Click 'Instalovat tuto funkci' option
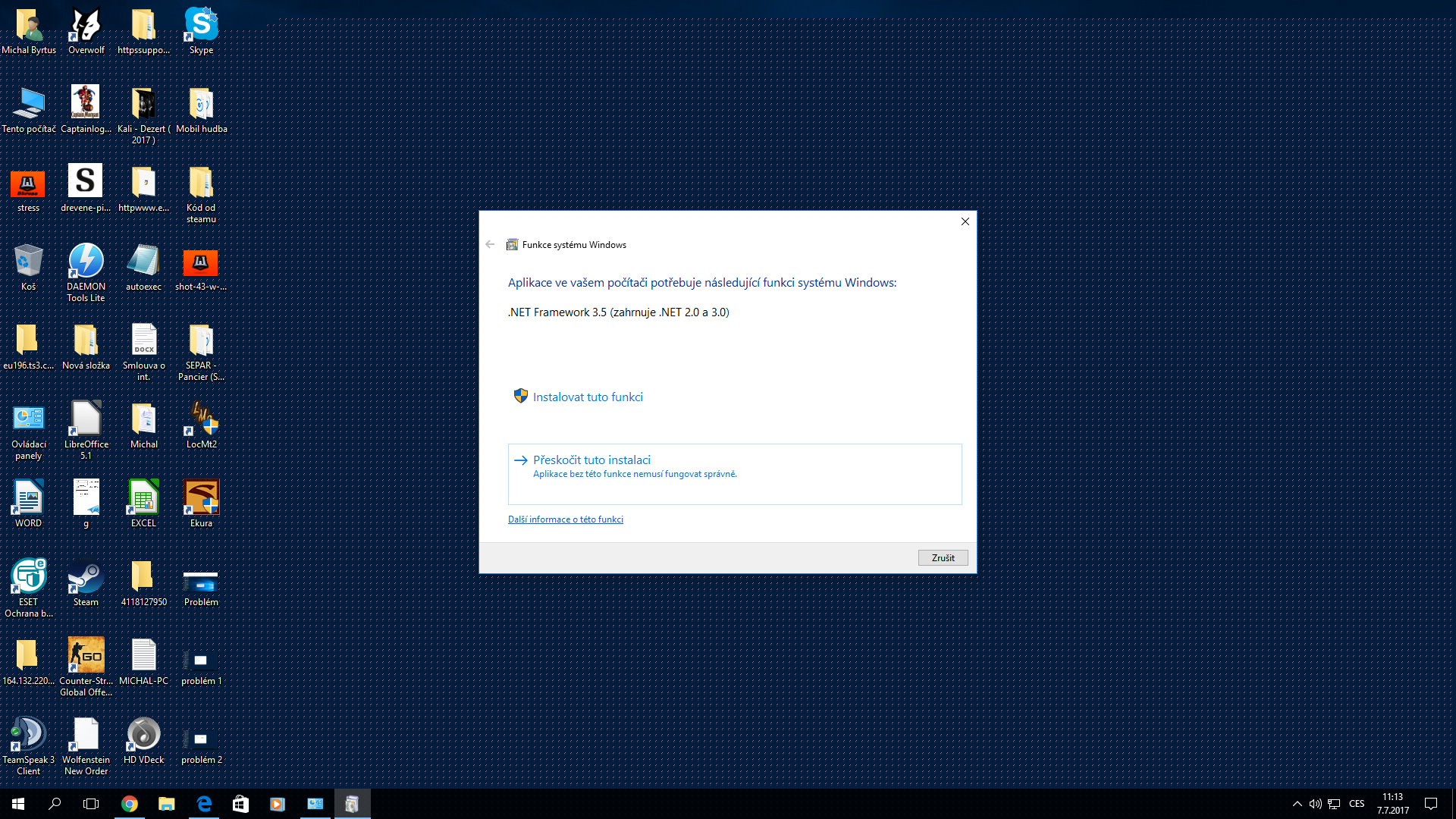1456x819 pixels. coord(587,397)
